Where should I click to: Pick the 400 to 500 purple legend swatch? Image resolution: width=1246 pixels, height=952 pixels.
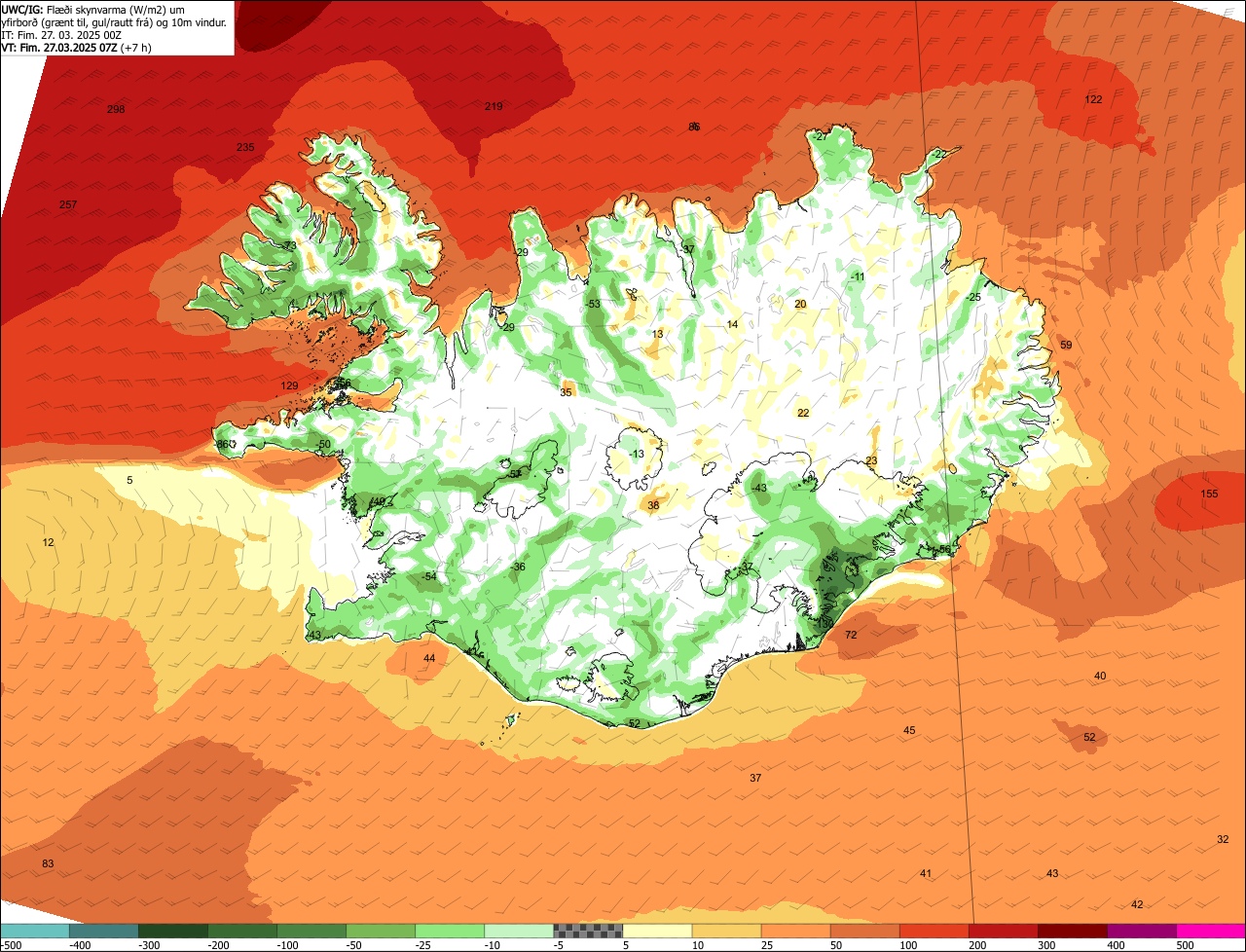(x=1142, y=931)
